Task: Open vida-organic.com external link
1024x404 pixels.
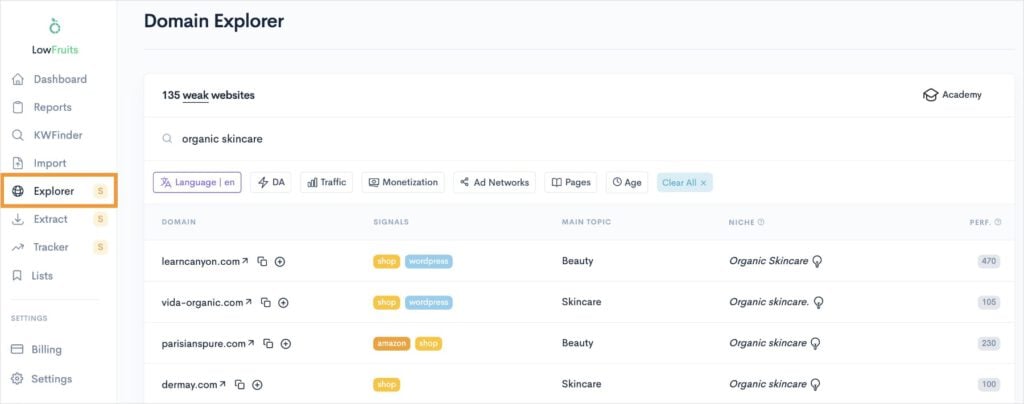Action: coord(248,302)
